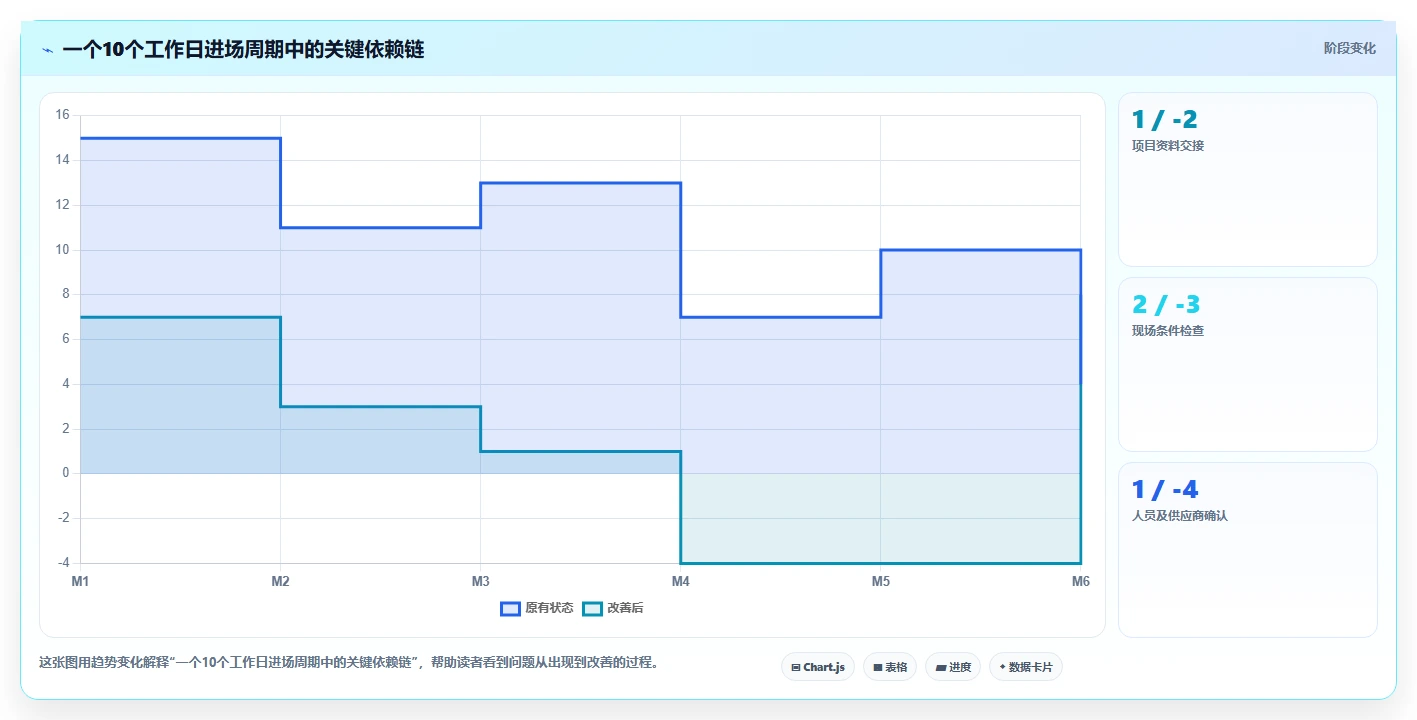This screenshot has height=720, width=1417.
Task: Click the 进度 tag chip
Action: [x=953, y=667]
